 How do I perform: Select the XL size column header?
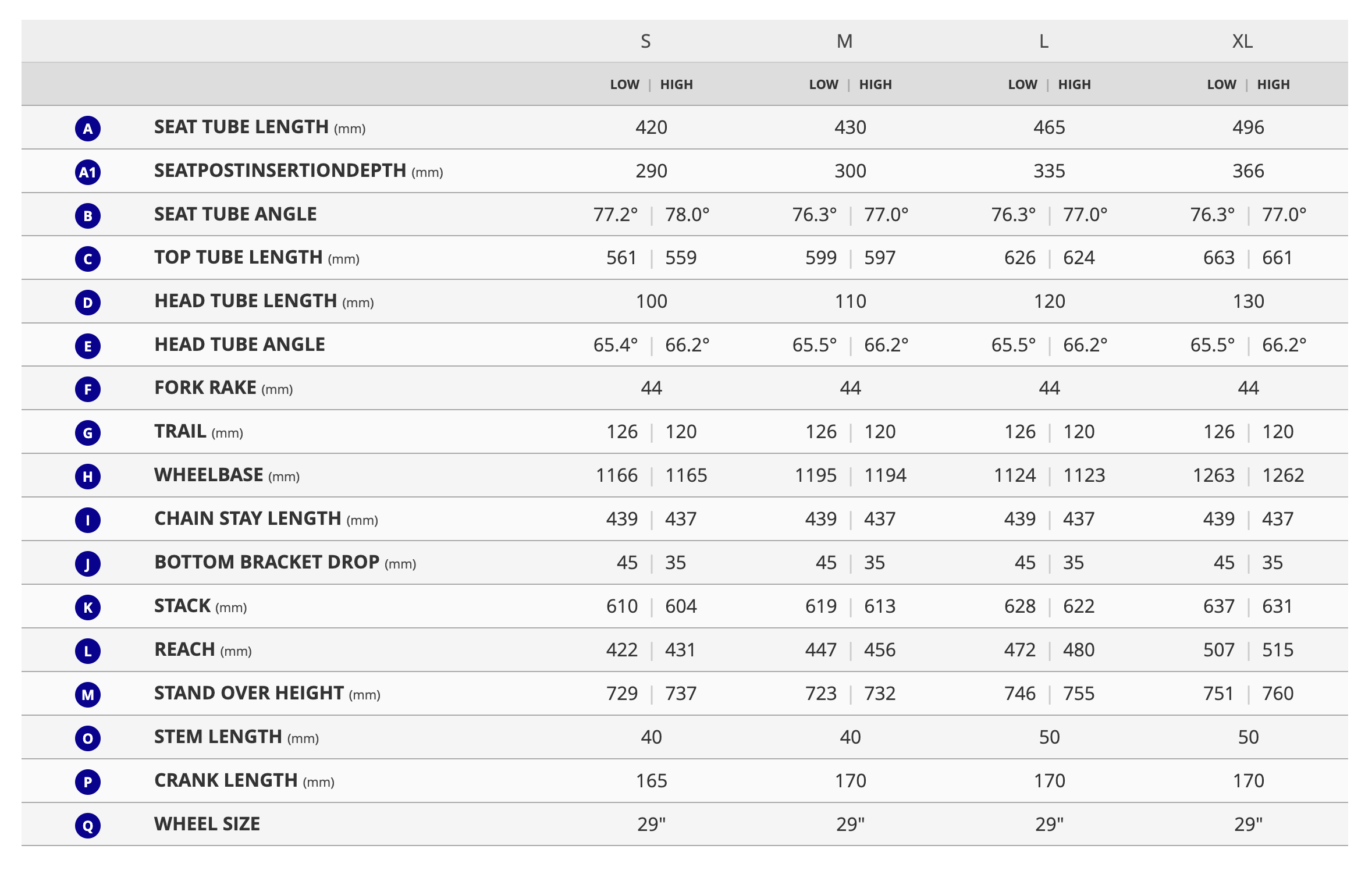point(1242,41)
